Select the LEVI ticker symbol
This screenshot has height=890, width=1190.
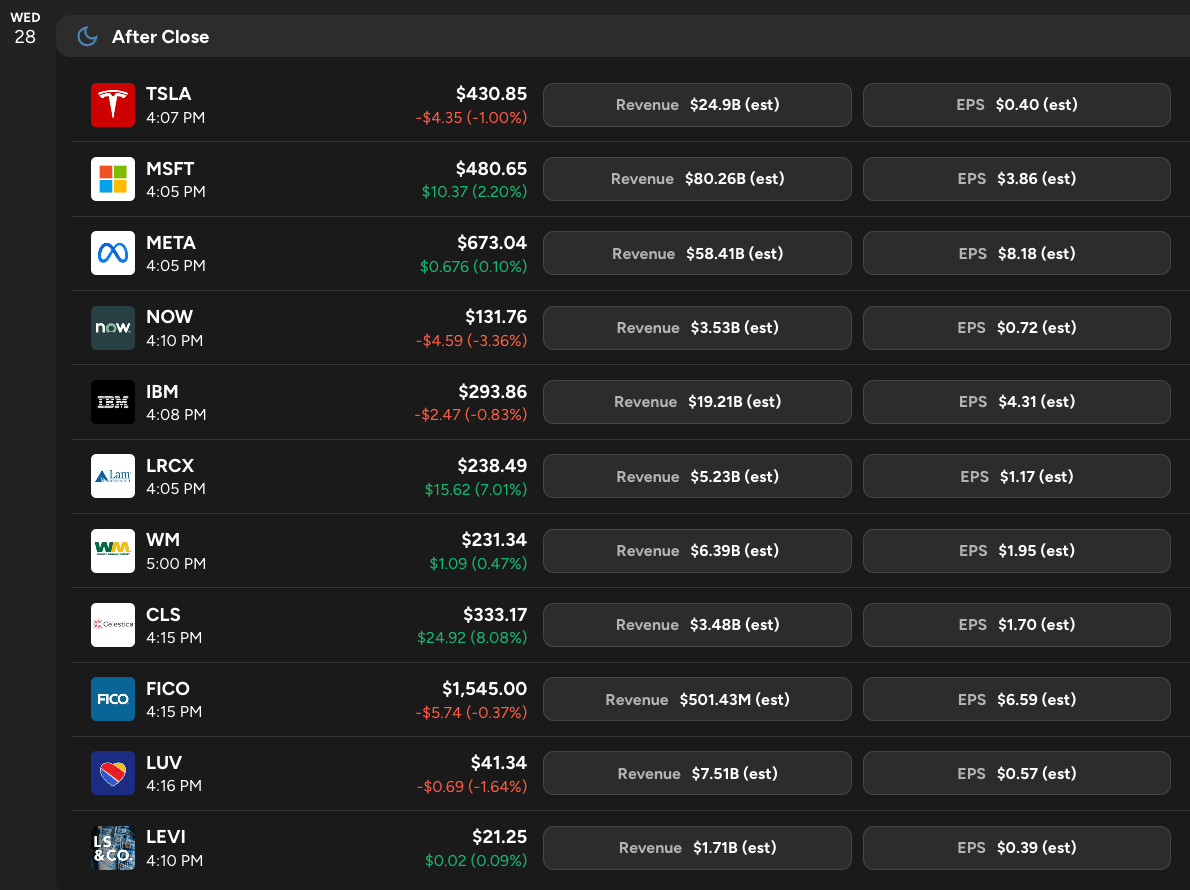click(166, 837)
